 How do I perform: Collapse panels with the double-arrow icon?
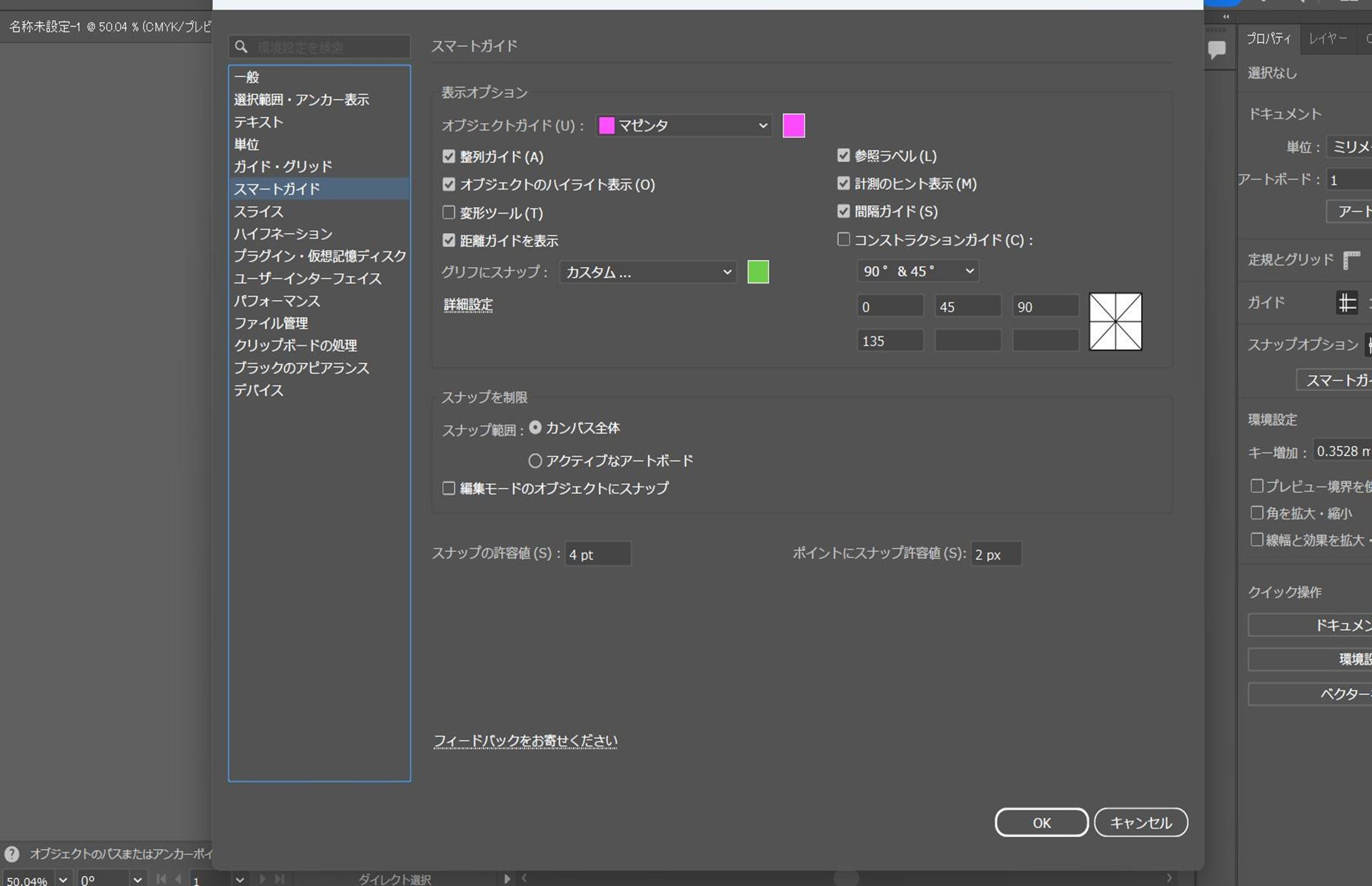tap(1226, 16)
